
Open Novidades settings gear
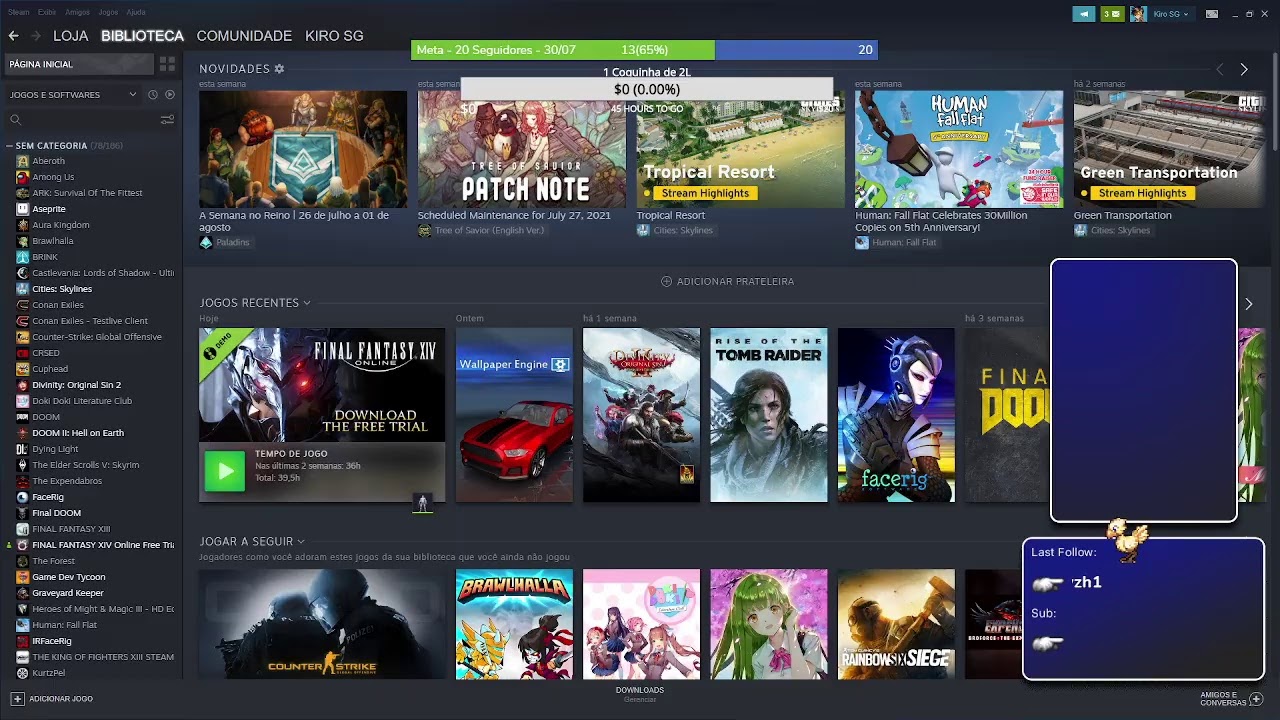pyautogui.click(x=279, y=69)
